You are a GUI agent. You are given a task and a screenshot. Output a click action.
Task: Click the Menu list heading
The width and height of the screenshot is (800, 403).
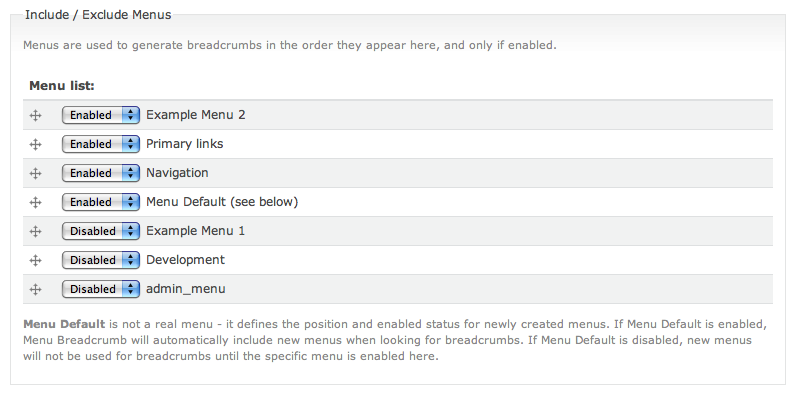pos(62,86)
